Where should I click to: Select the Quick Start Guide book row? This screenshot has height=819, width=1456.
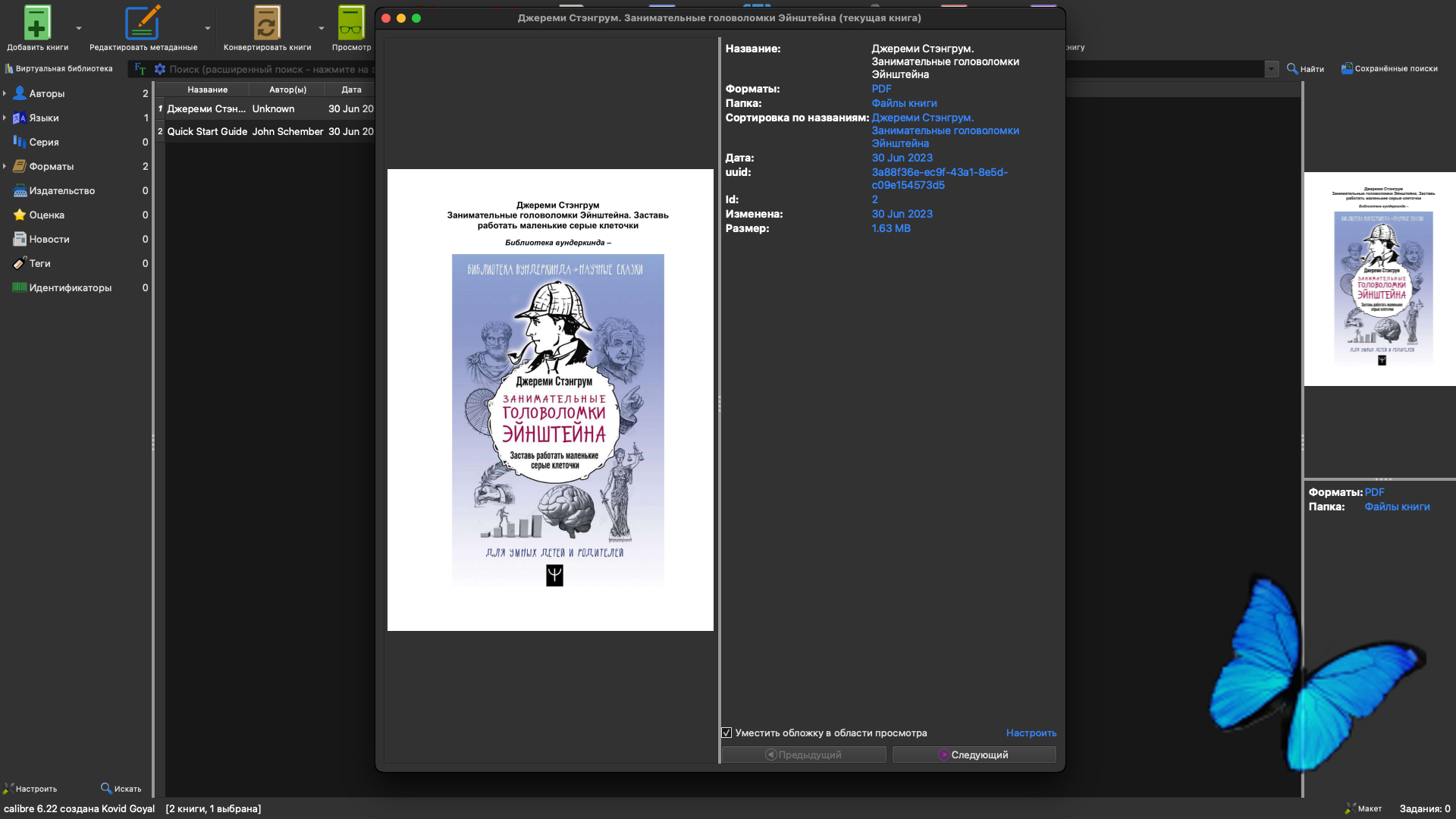click(207, 131)
